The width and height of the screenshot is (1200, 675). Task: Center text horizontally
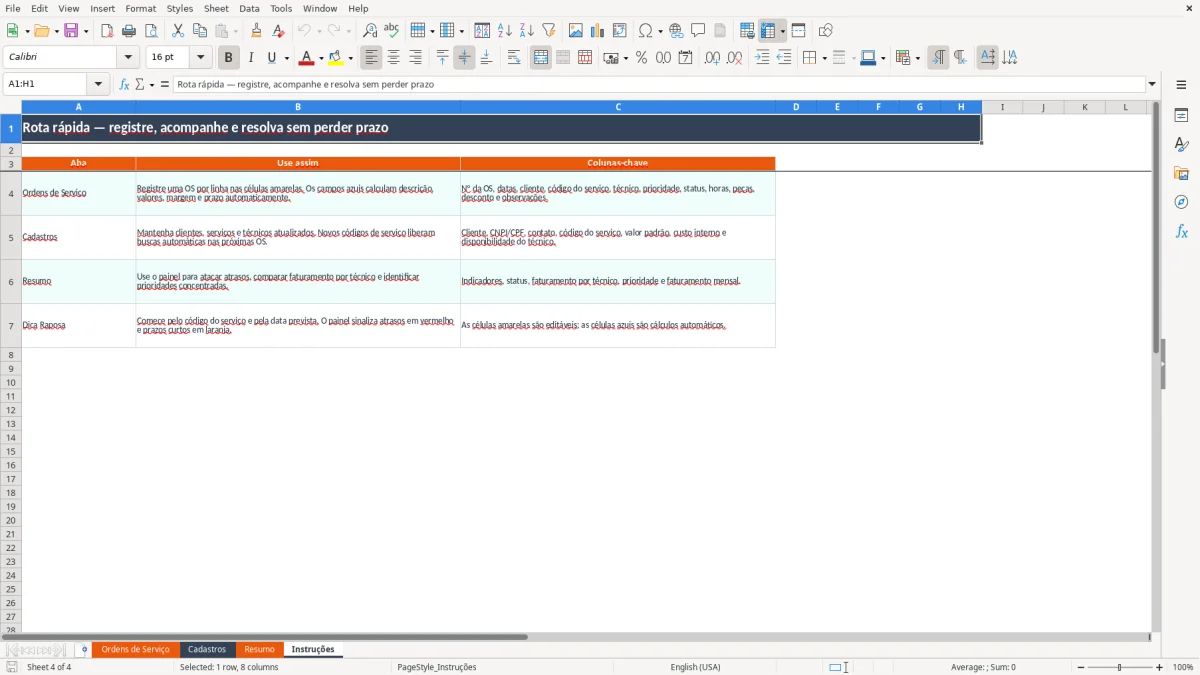(394, 58)
